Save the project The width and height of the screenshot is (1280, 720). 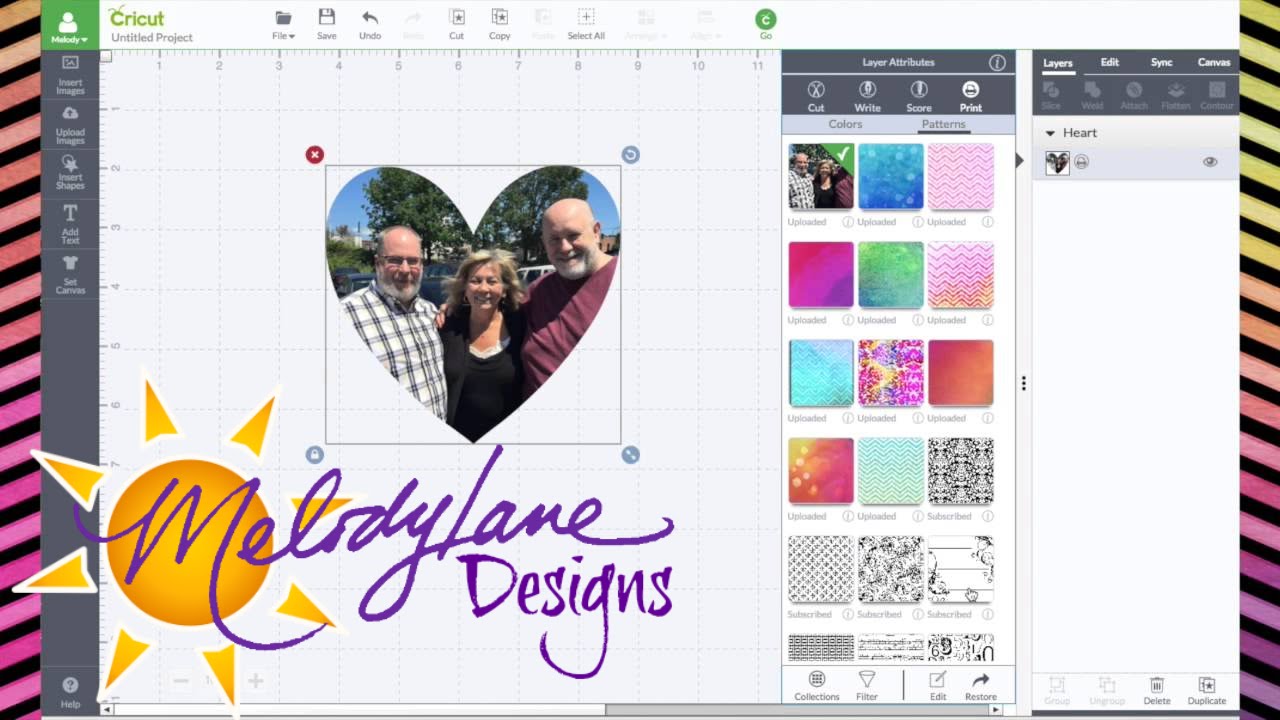click(x=326, y=24)
